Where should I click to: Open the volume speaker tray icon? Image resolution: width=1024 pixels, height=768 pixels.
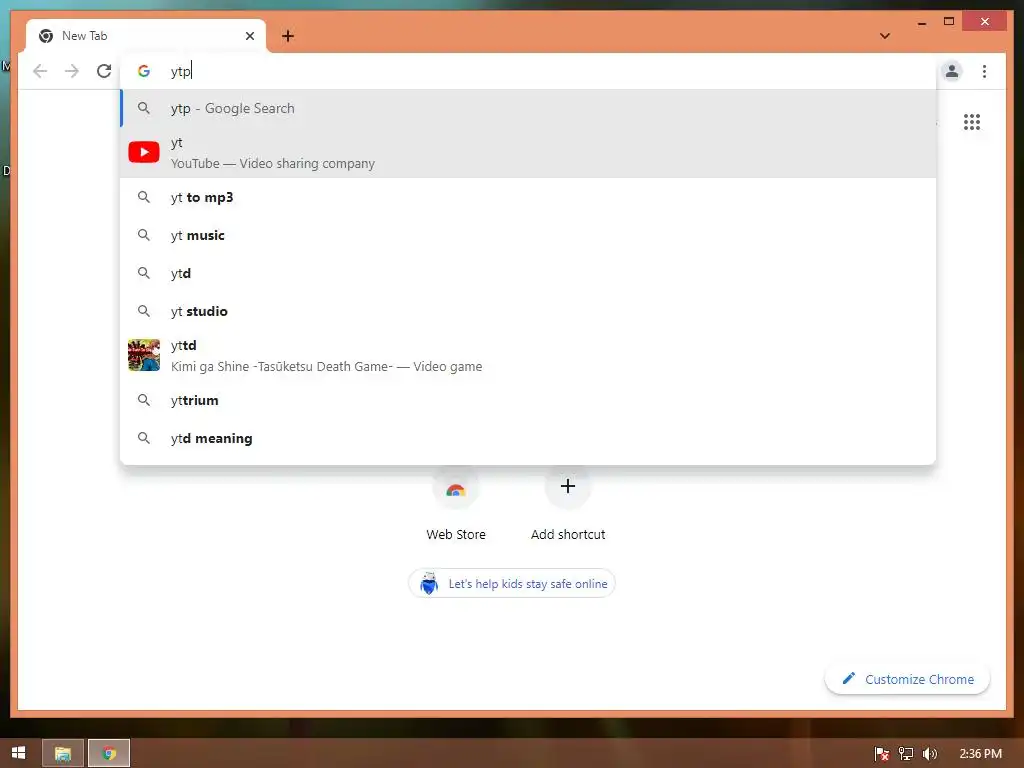click(929, 754)
